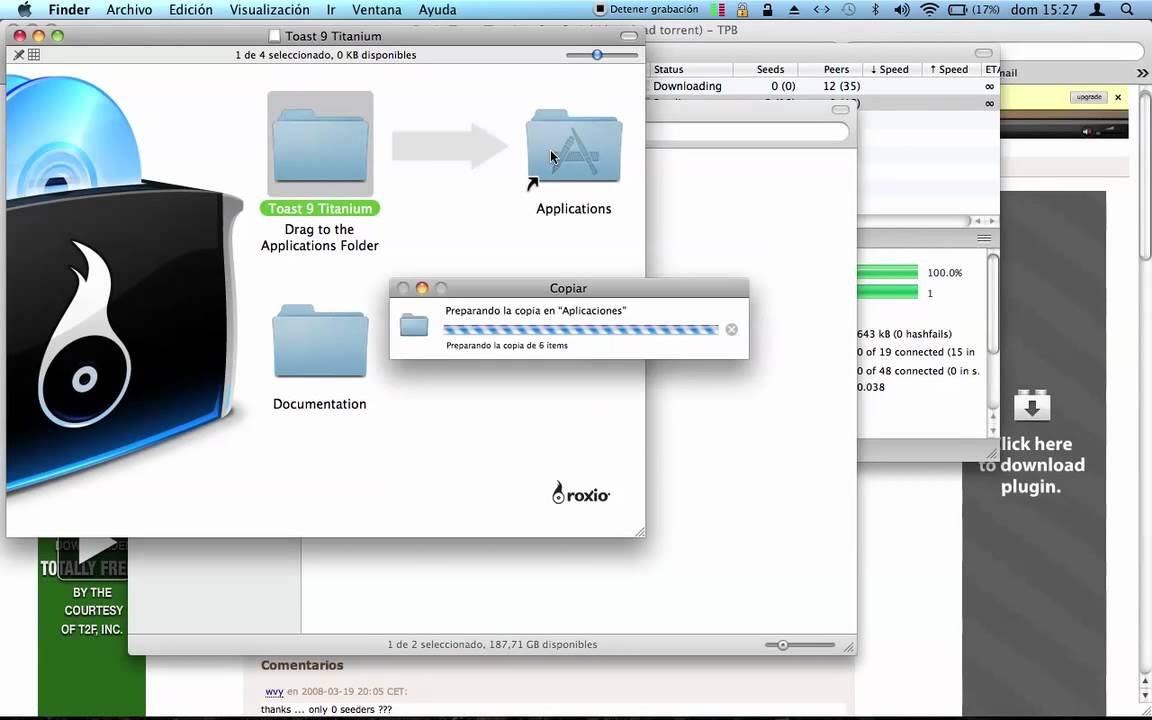Select the Documentation folder icon
This screenshot has height=720, width=1152.
click(x=320, y=342)
